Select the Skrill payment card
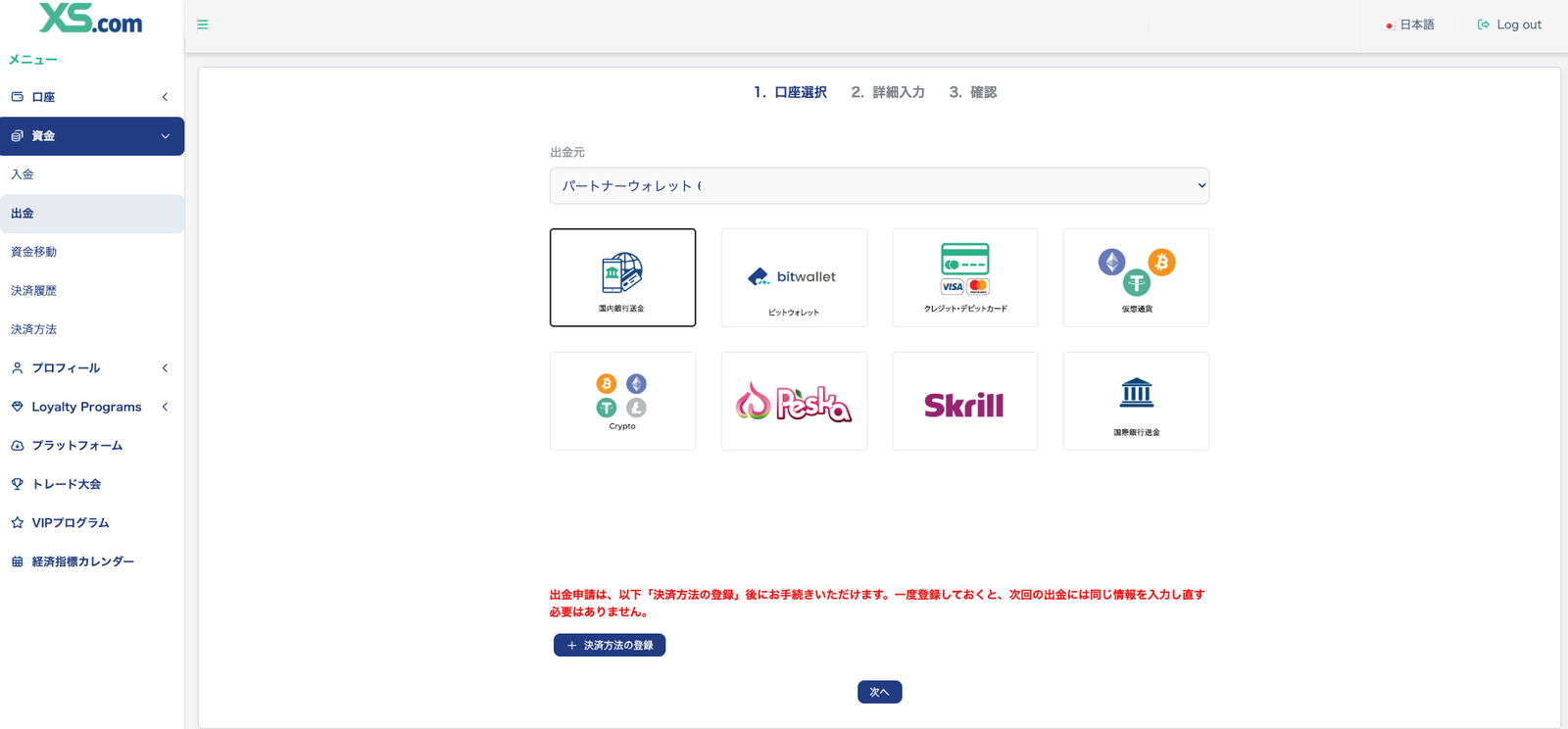The width and height of the screenshot is (1568, 729). pyautogui.click(x=965, y=401)
